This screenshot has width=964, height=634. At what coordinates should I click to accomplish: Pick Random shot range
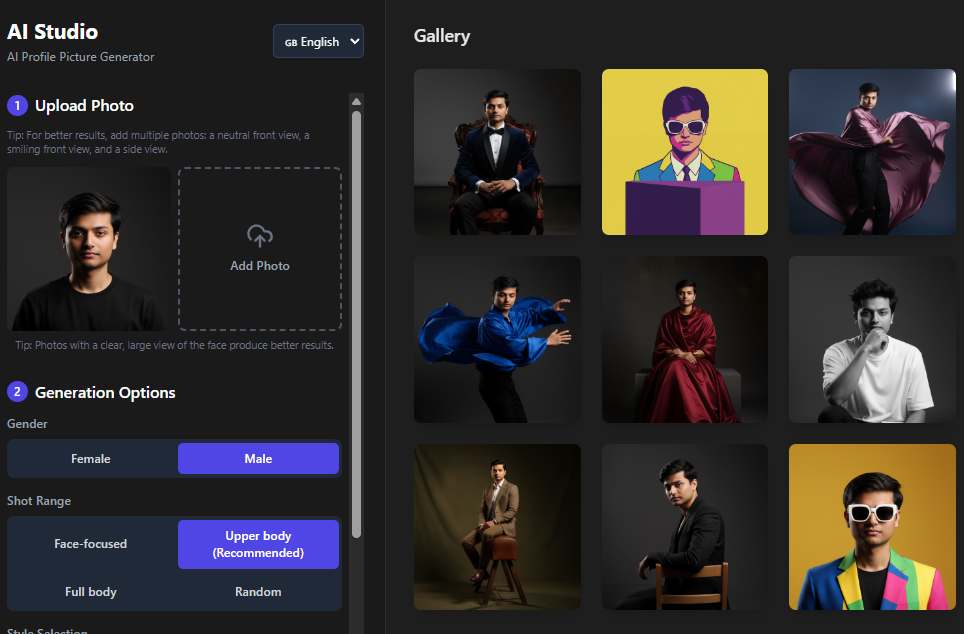[258, 592]
